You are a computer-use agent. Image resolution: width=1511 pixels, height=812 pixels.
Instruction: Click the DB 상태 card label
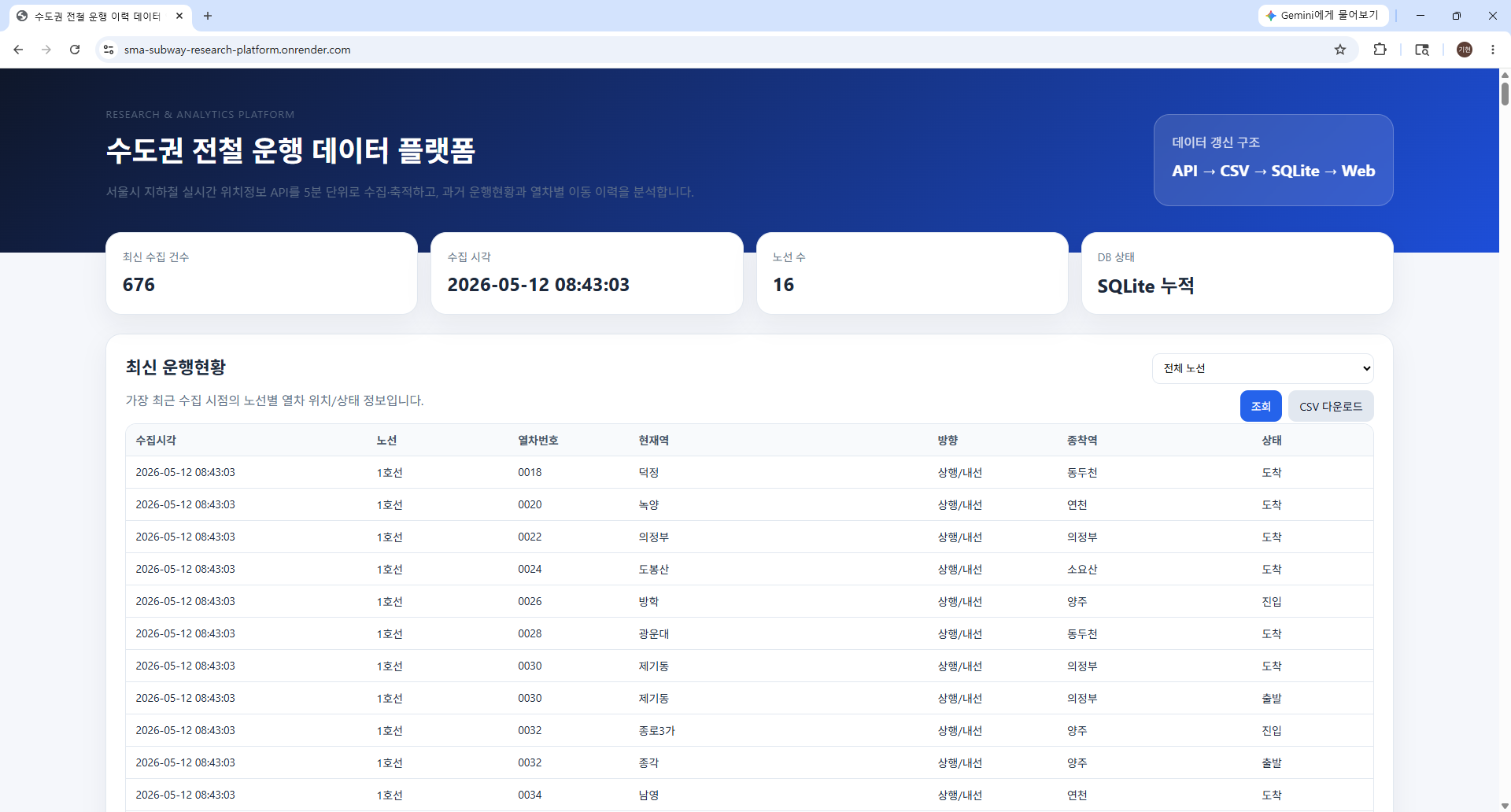click(x=1116, y=257)
